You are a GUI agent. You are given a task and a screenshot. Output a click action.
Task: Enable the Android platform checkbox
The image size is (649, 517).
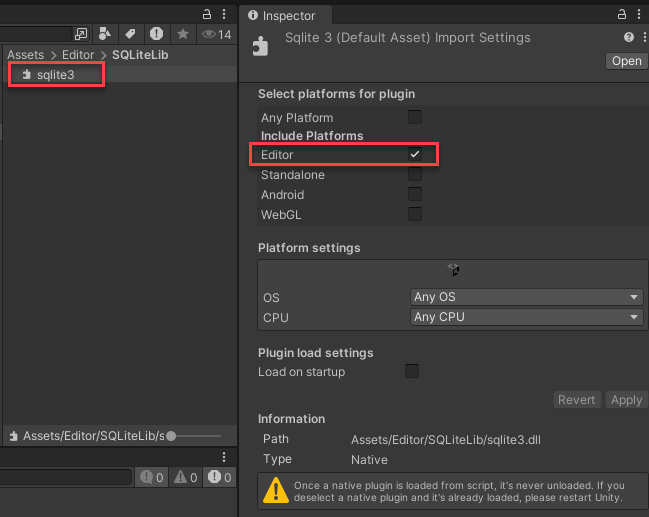pos(414,194)
